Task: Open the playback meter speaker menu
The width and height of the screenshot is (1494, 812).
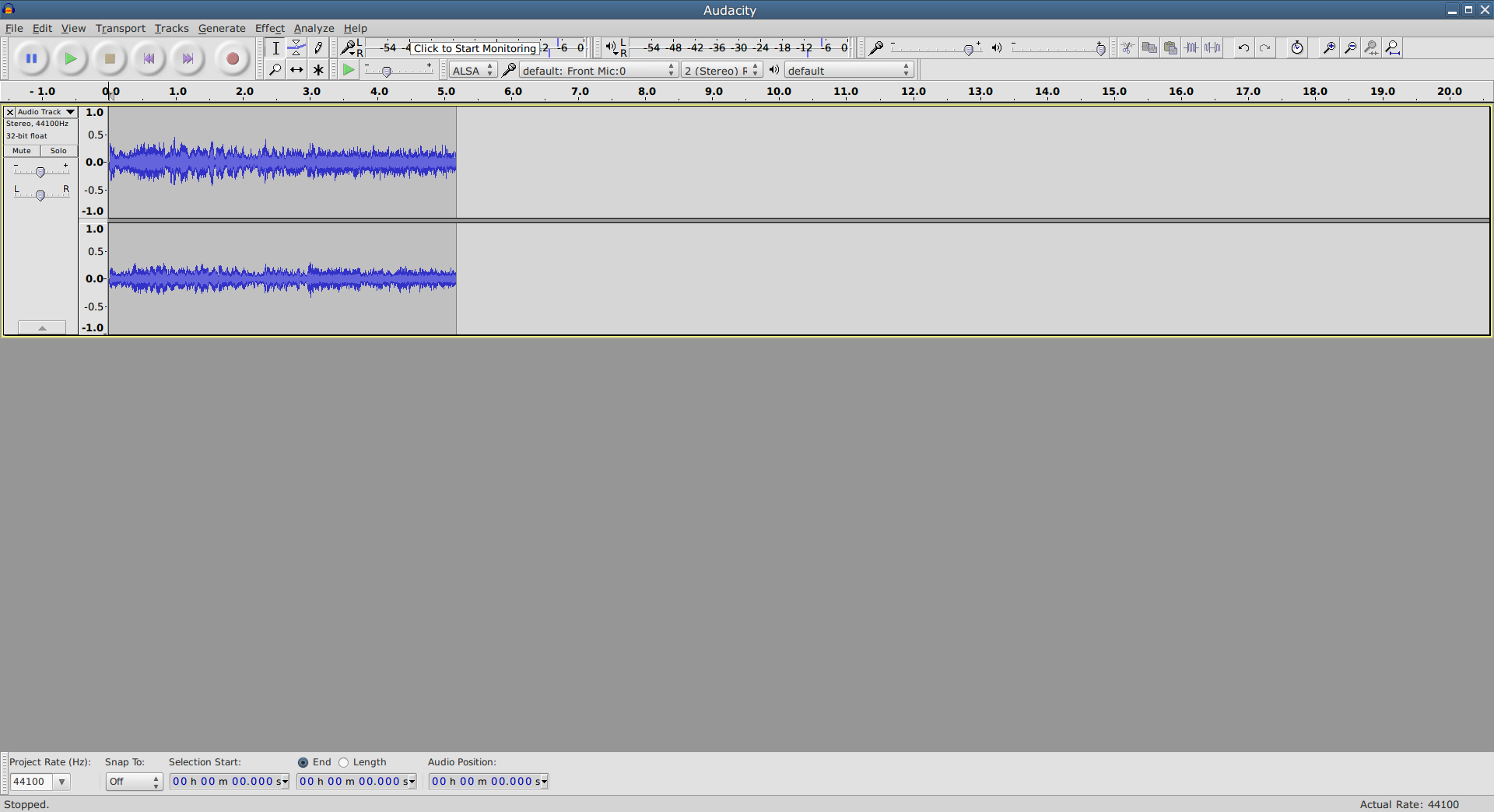Action: (x=612, y=48)
